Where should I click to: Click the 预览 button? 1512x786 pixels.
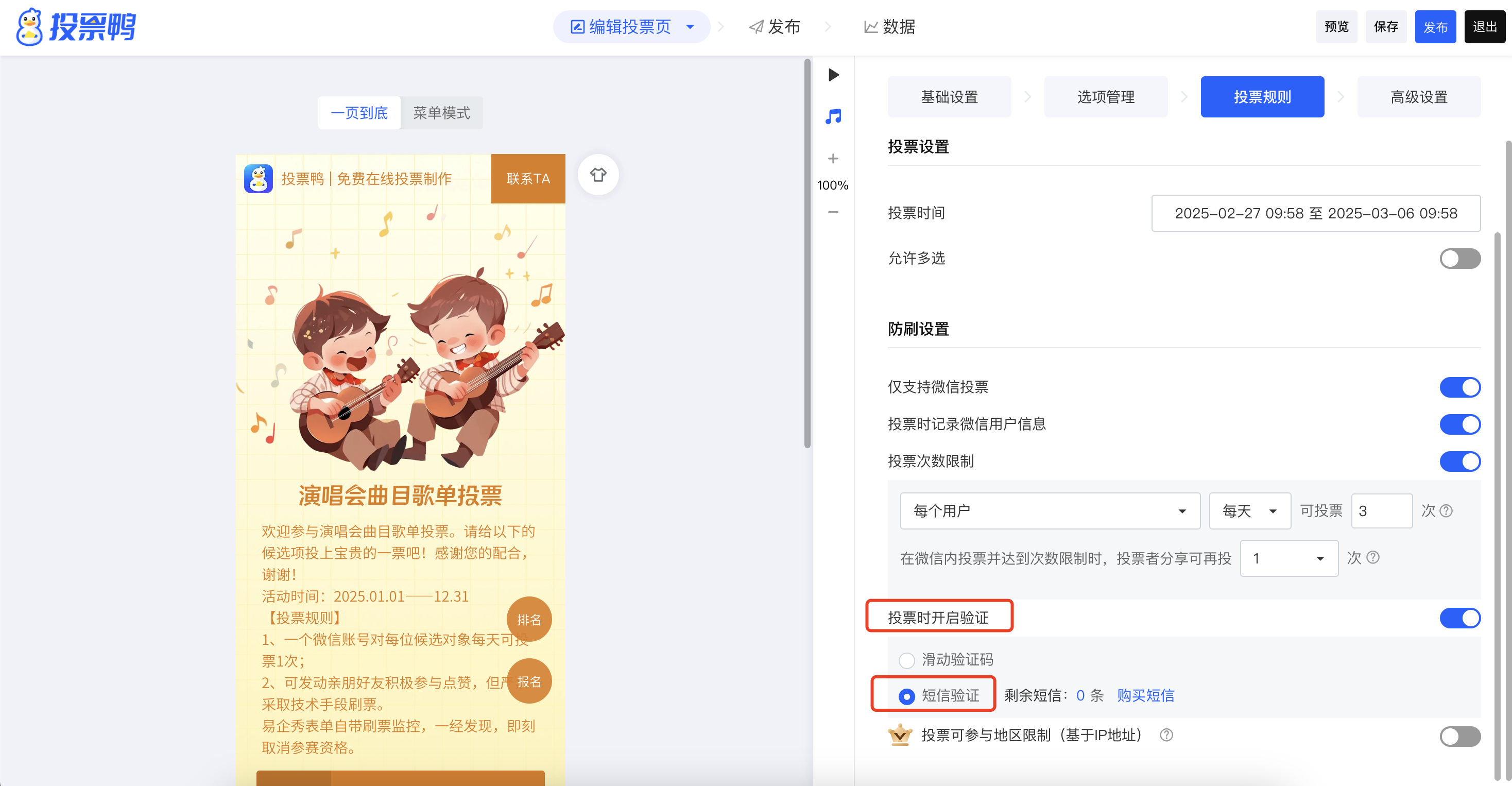point(1336,27)
